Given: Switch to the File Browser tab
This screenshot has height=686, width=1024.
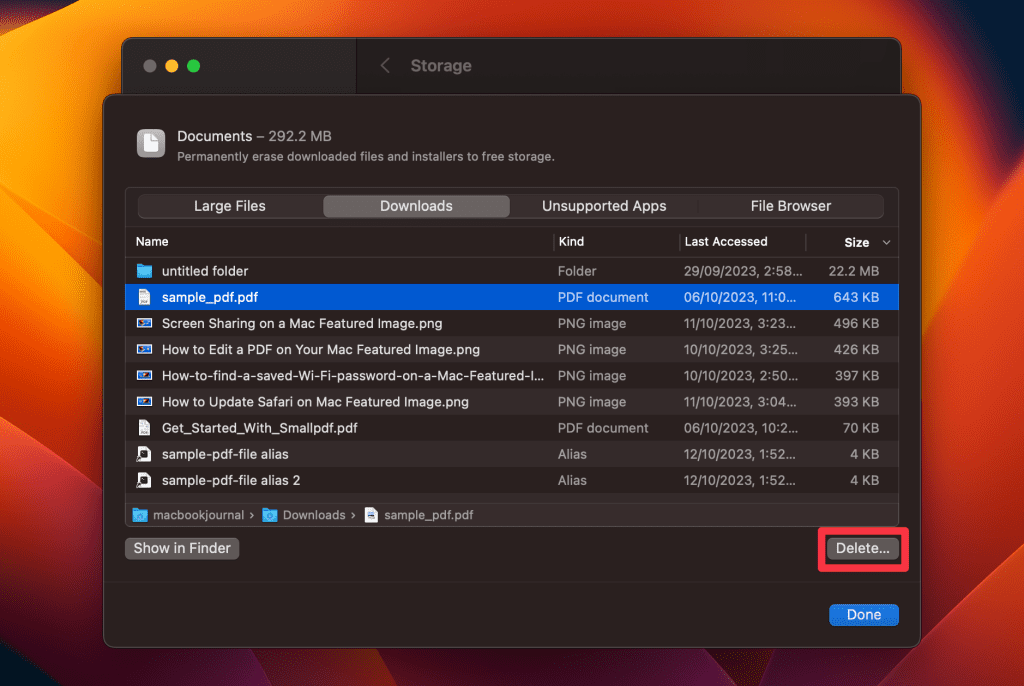Looking at the screenshot, I should coord(790,206).
